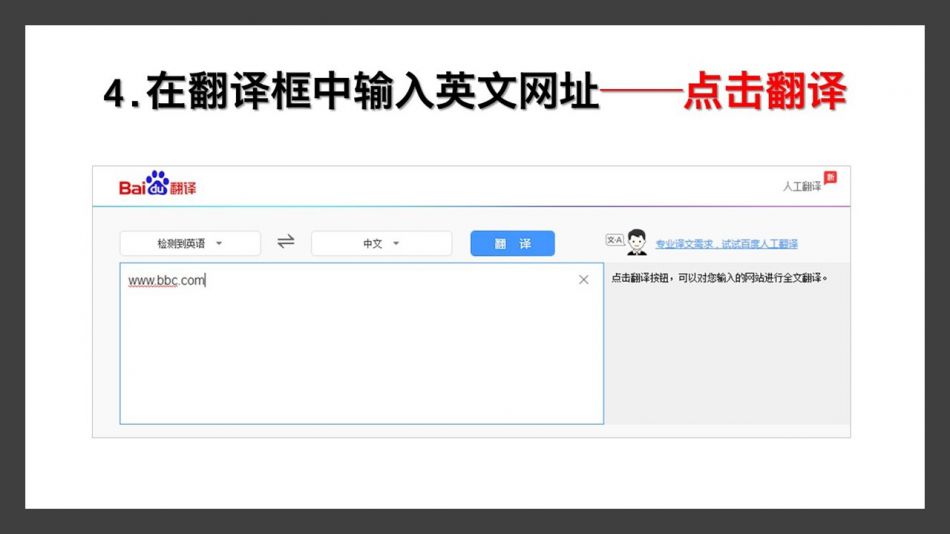950x534 pixels.
Task: Click the 点击翻译按钮 hint text
Action: click(719, 278)
